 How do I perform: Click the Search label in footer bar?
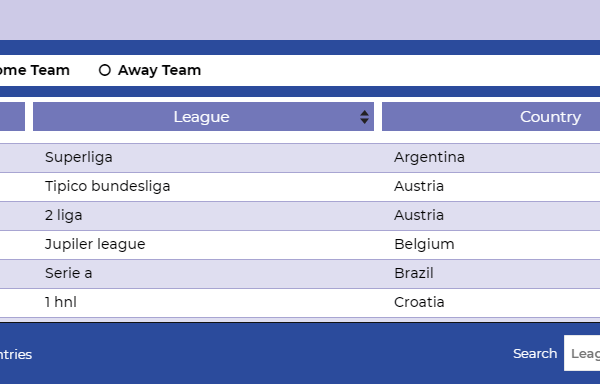(x=535, y=354)
